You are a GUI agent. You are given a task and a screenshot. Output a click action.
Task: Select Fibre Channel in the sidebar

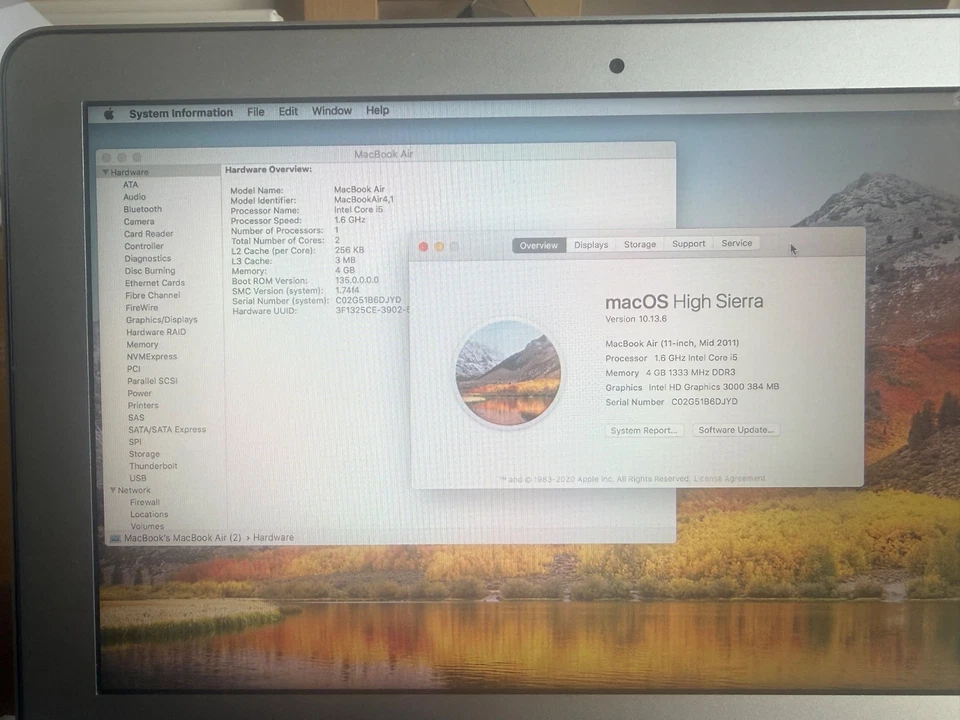point(152,295)
